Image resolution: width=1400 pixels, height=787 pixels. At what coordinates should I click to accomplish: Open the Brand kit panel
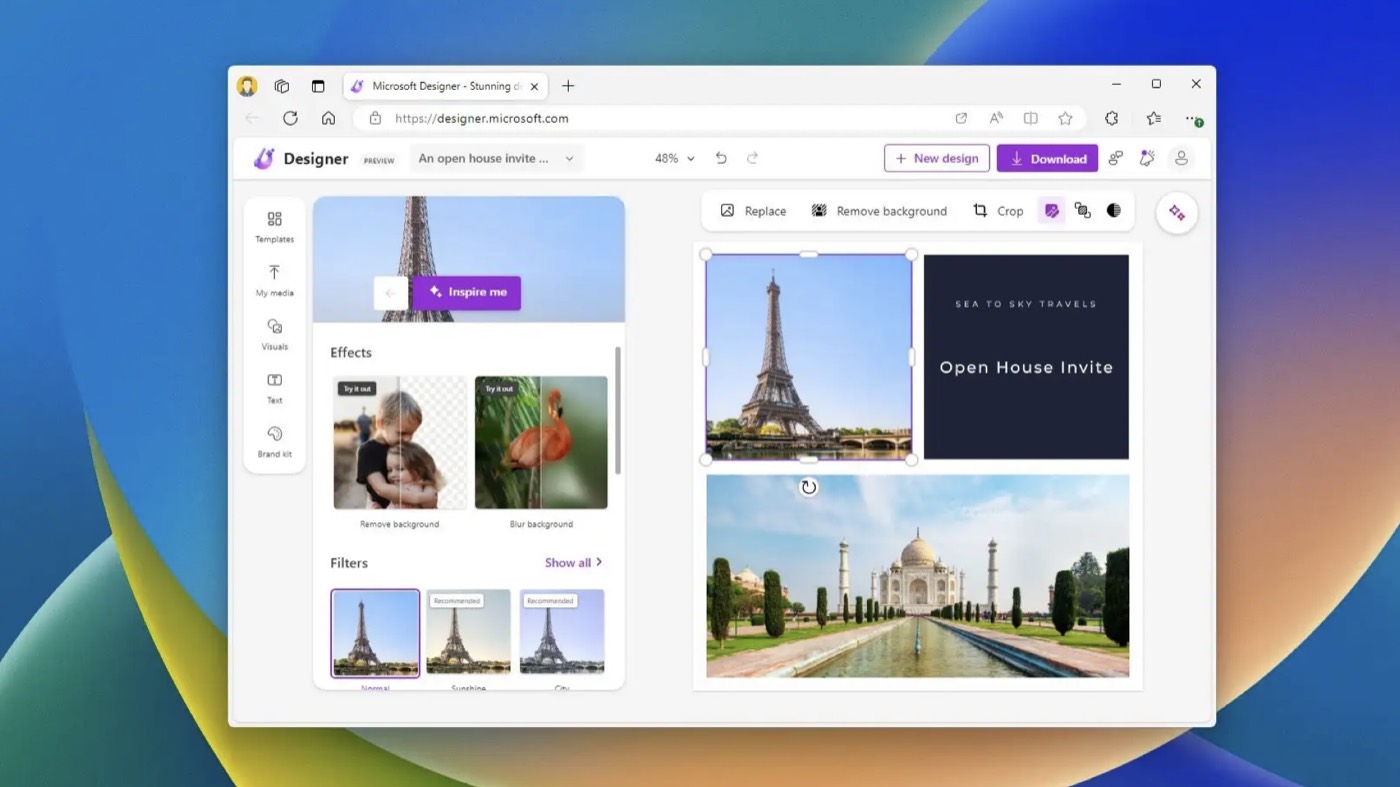pyautogui.click(x=274, y=442)
